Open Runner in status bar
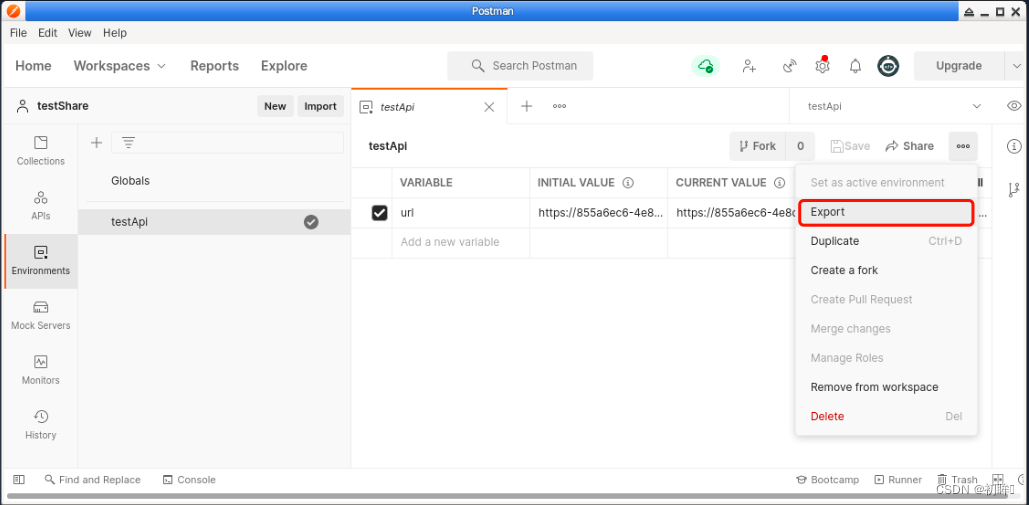 [x=898, y=479]
